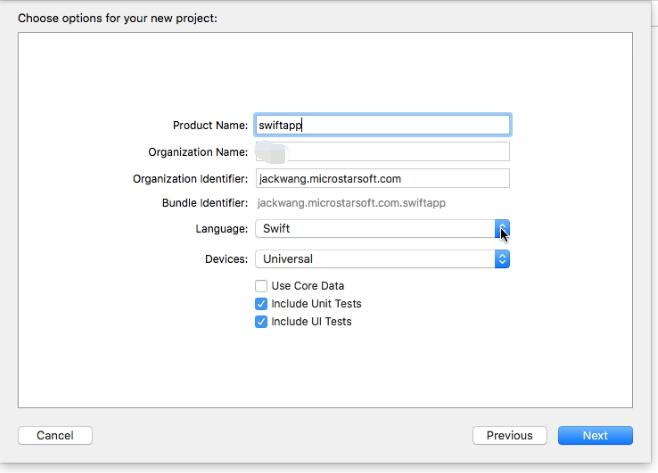658x473 pixels.
Task: Enable the Use Core Data checkbox
Action: point(261,286)
